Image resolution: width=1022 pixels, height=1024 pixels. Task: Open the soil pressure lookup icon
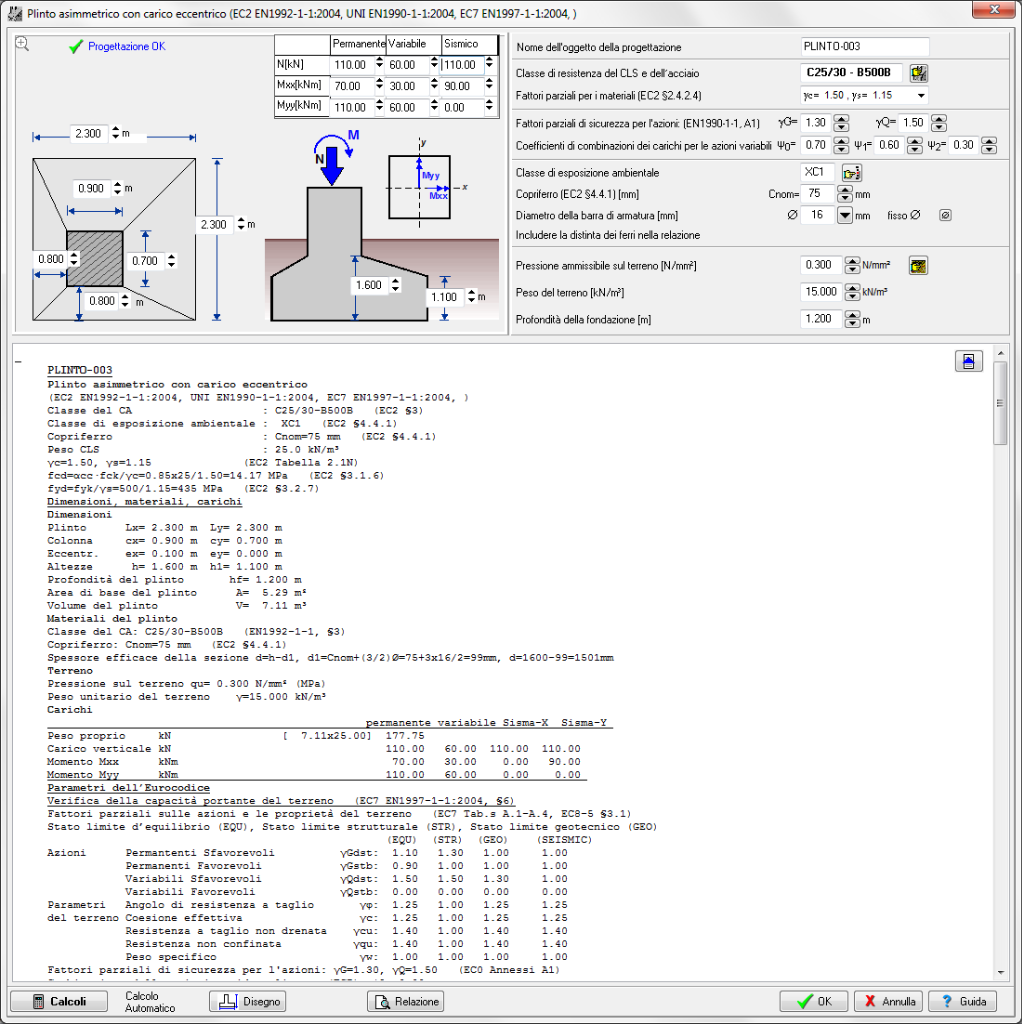coord(918,266)
